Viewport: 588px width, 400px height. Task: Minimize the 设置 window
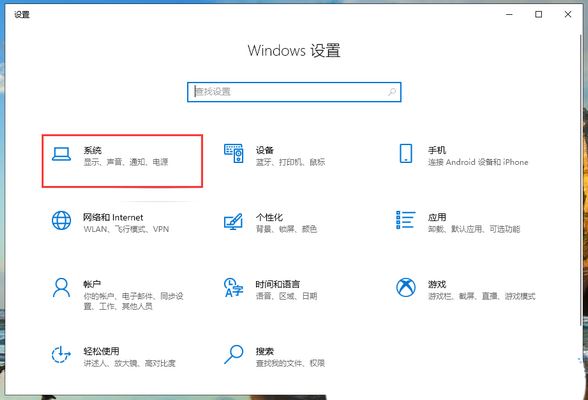(x=509, y=14)
